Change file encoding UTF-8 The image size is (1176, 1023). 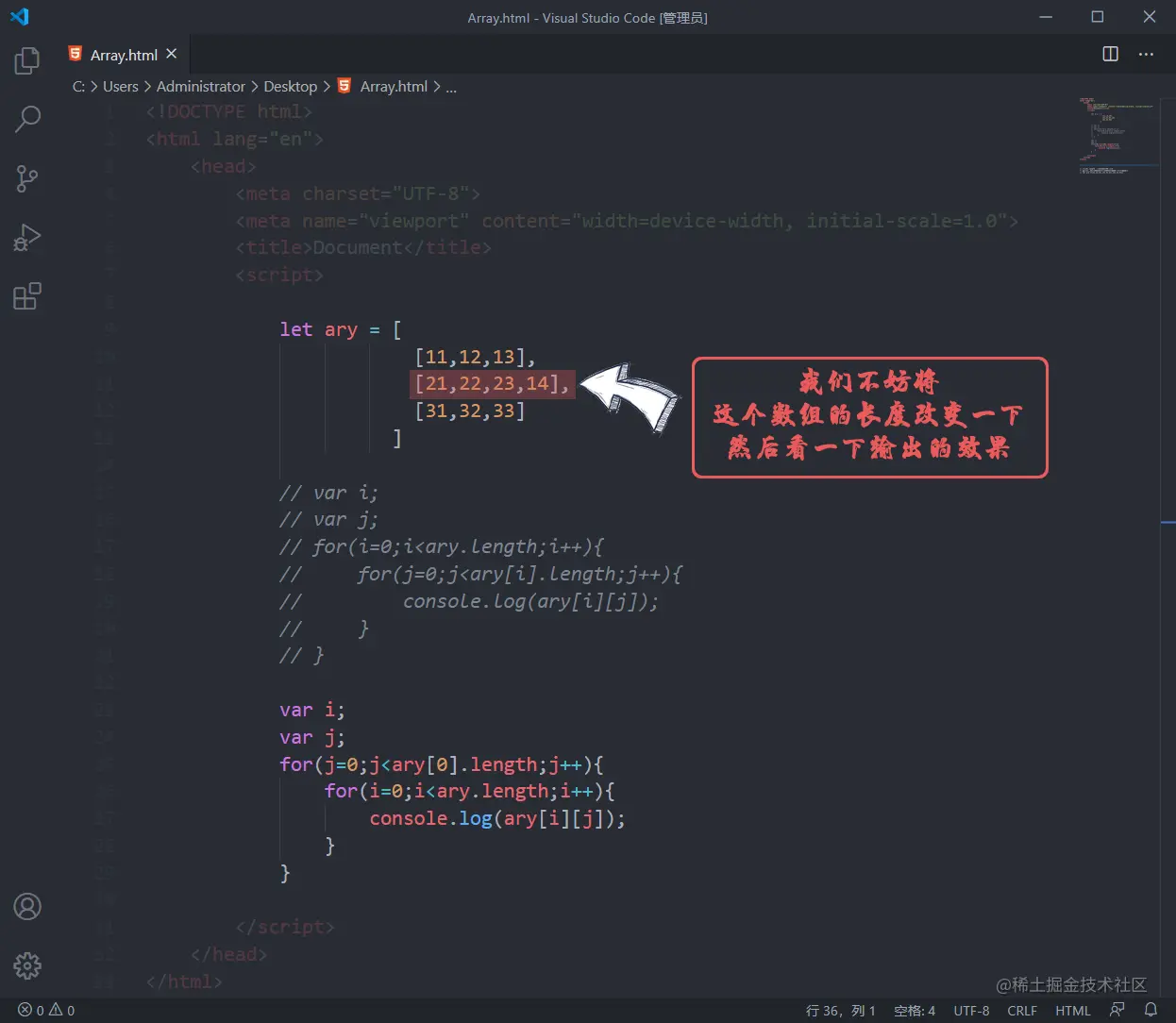point(971,1010)
